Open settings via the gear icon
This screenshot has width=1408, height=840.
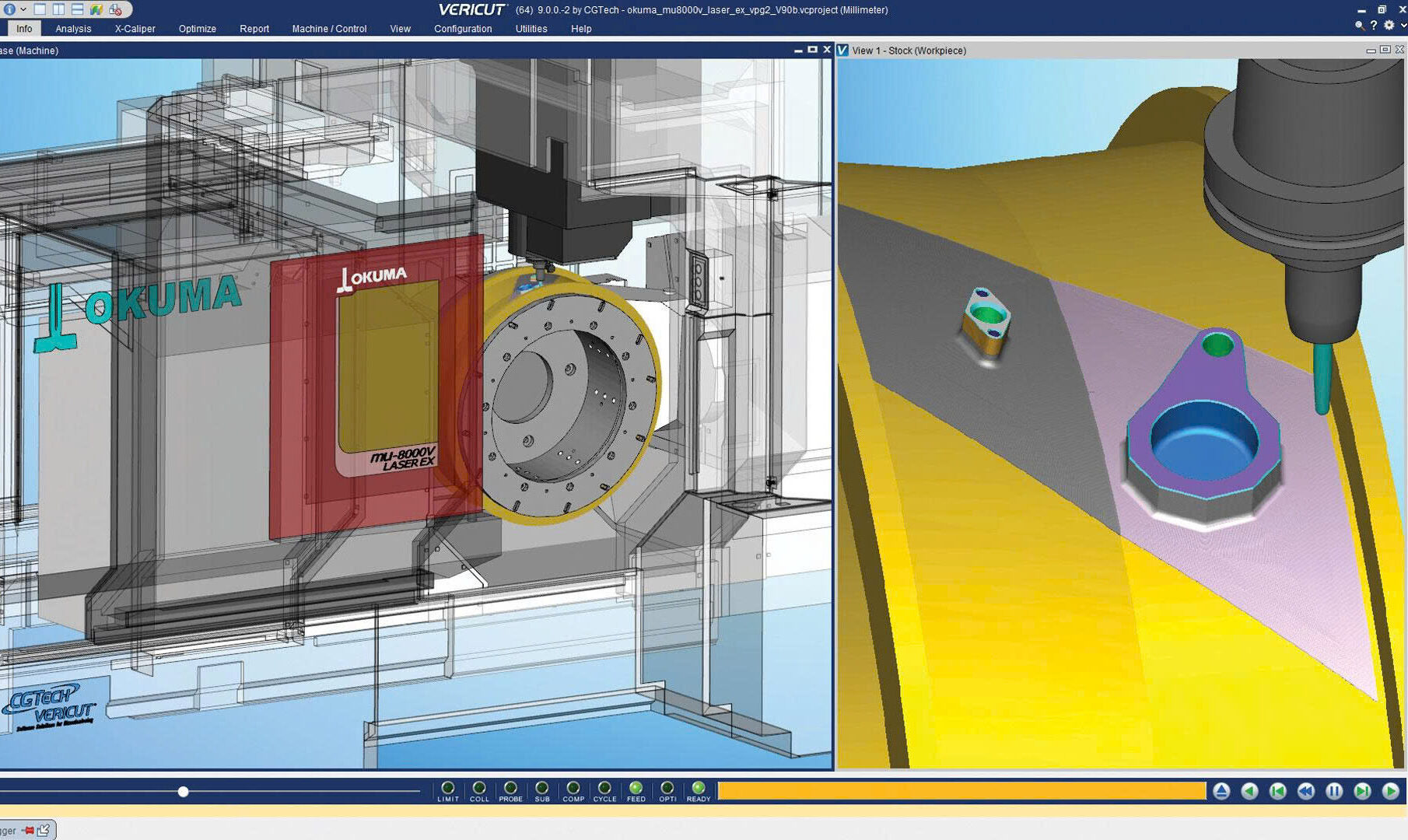pos(1389,26)
